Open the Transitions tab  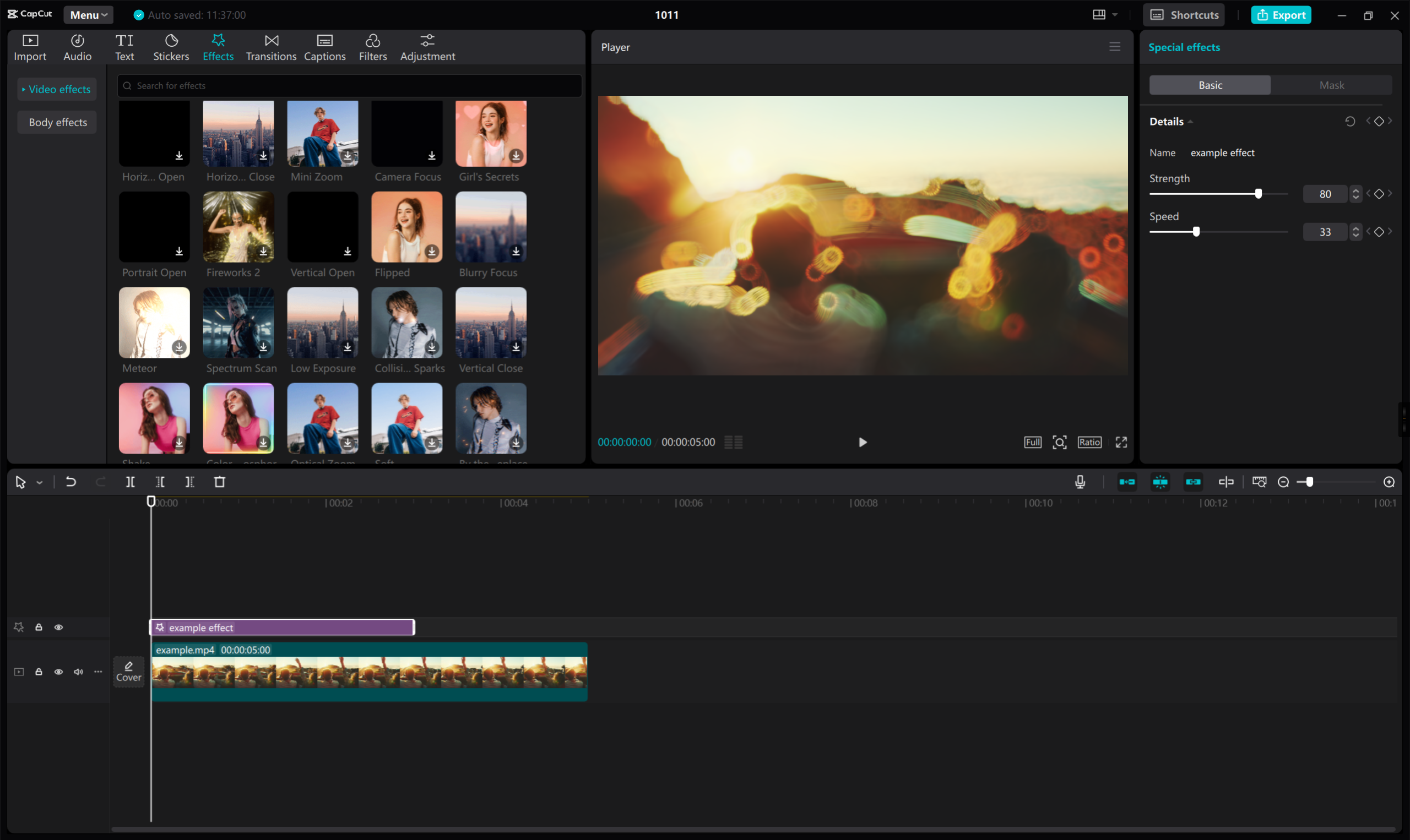(271, 47)
